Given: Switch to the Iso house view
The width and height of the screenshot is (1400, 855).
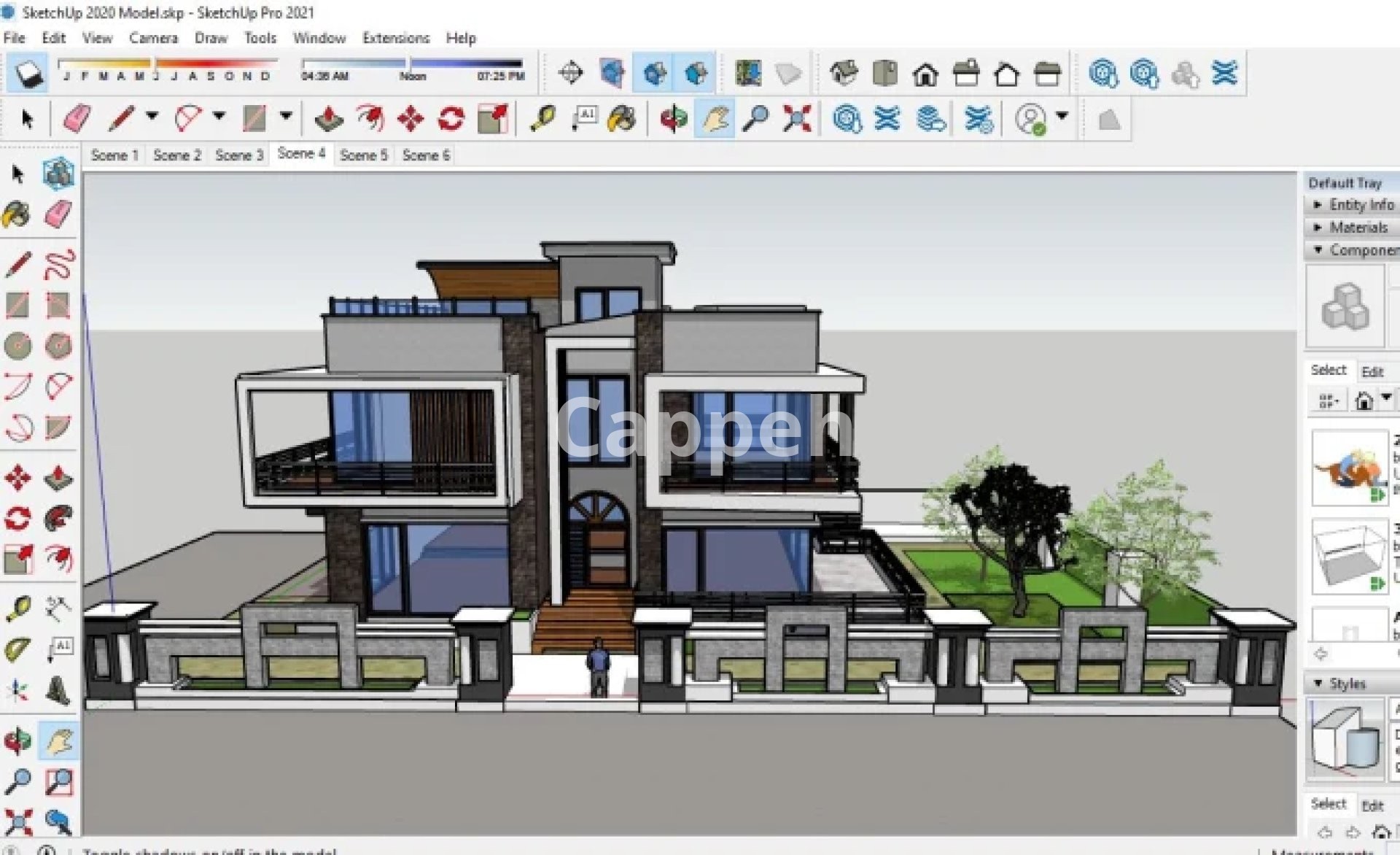Looking at the screenshot, I should coord(844,73).
